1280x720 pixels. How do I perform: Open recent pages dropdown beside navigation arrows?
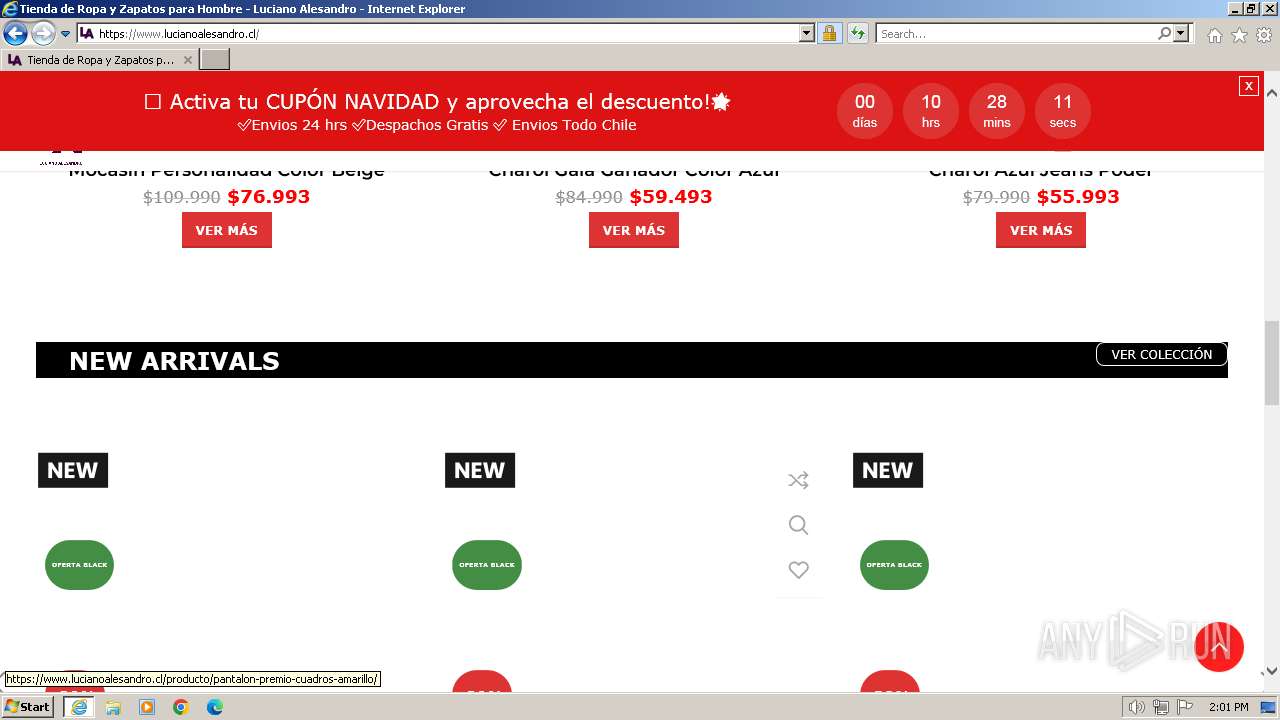tap(66, 34)
